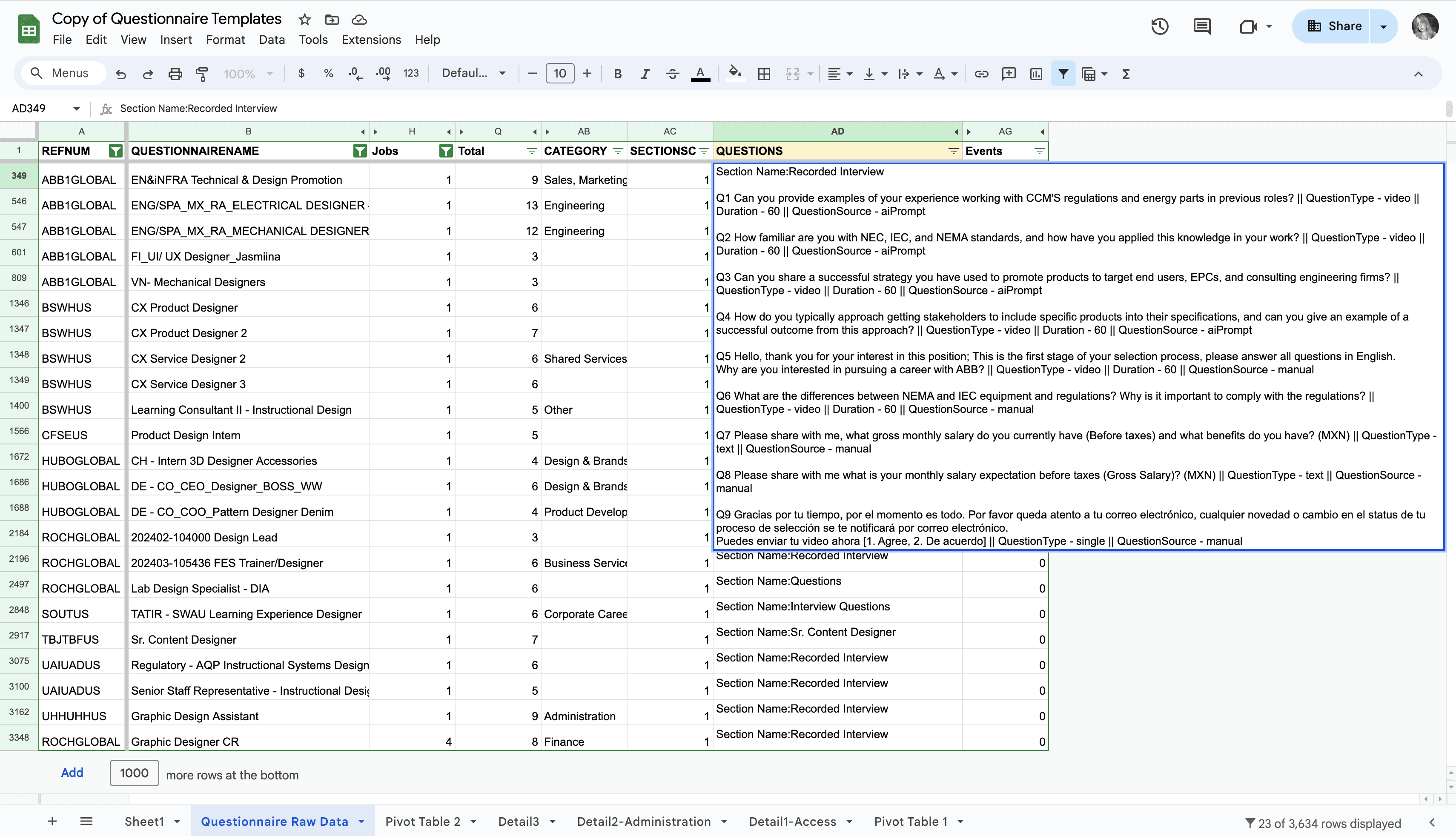Toggle strikethrough formatting
This screenshot has height=836, width=1456.
672,74
